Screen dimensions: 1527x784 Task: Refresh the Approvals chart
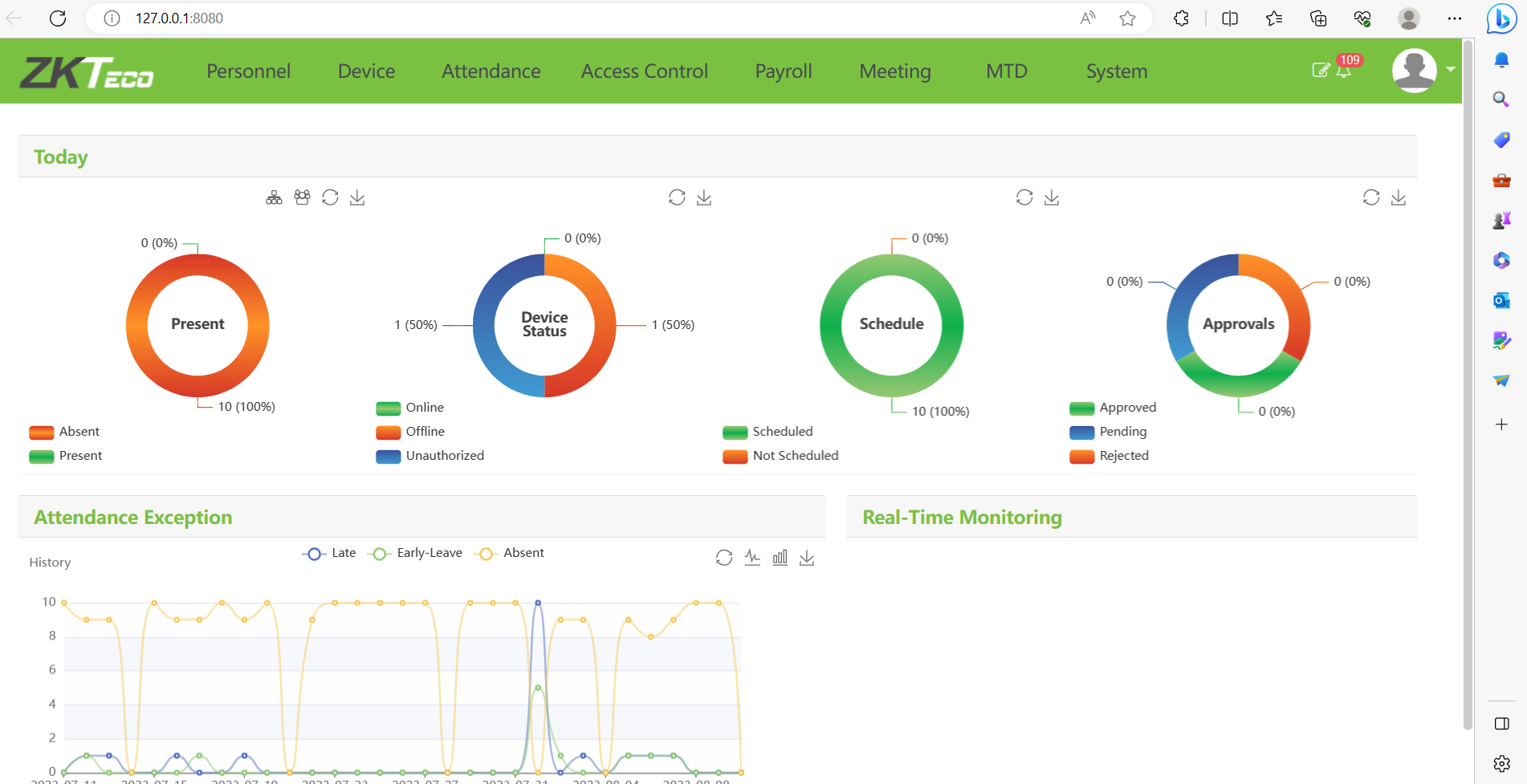click(1371, 197)
